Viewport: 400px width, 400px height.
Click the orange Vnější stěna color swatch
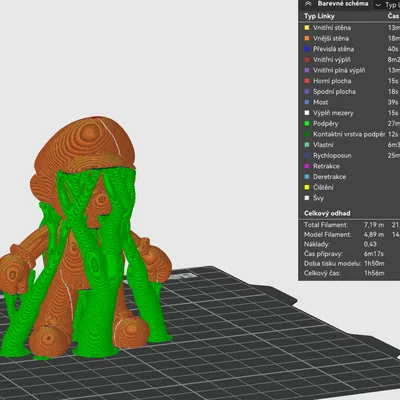(307, 38)
